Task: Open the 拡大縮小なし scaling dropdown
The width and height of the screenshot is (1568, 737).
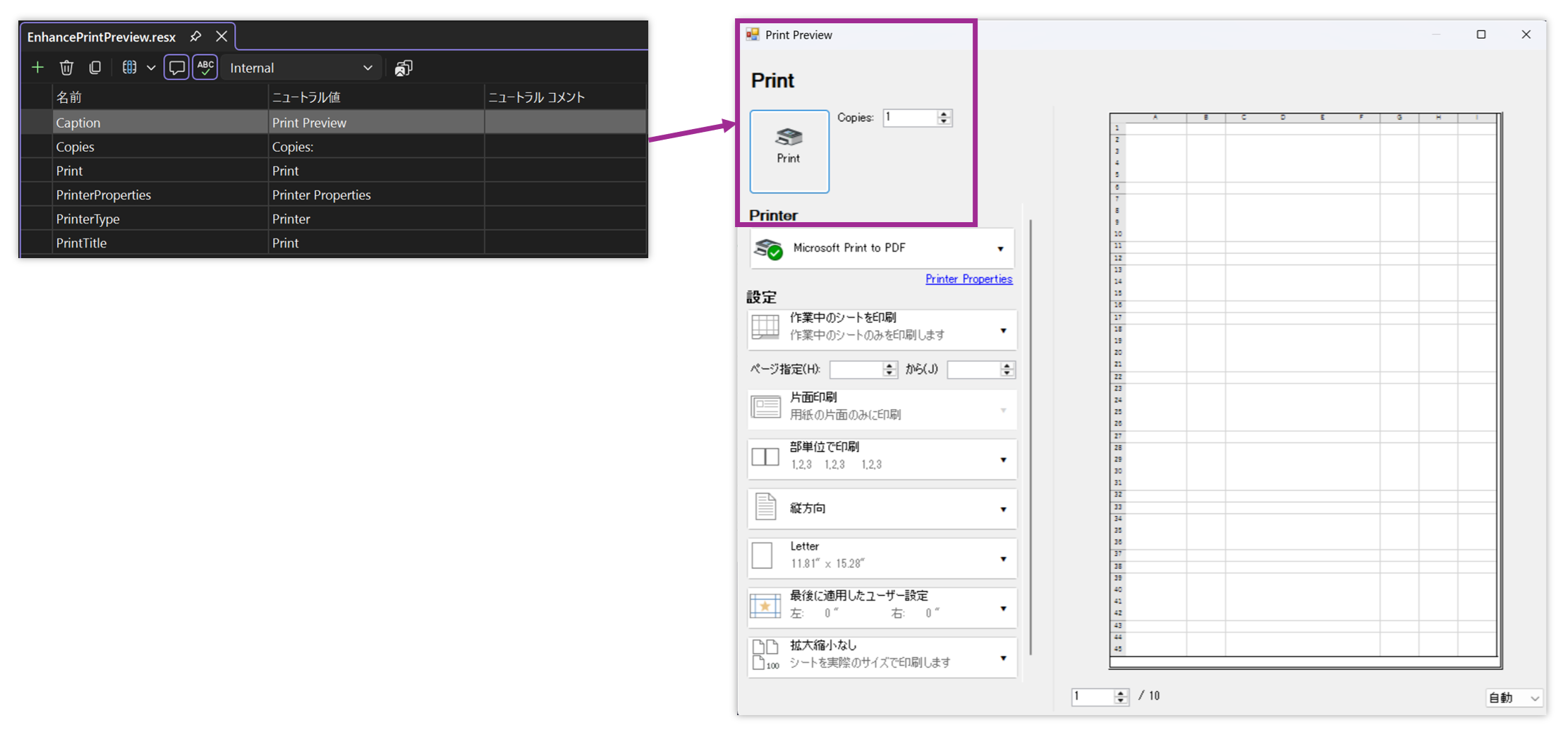Action: pos(882,657)
